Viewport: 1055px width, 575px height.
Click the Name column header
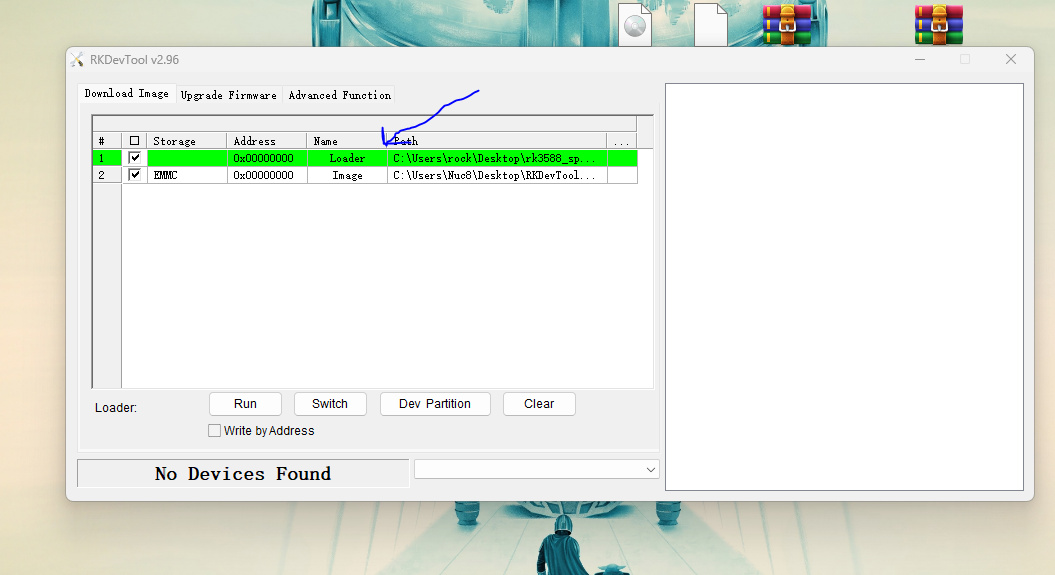[347, 141]
